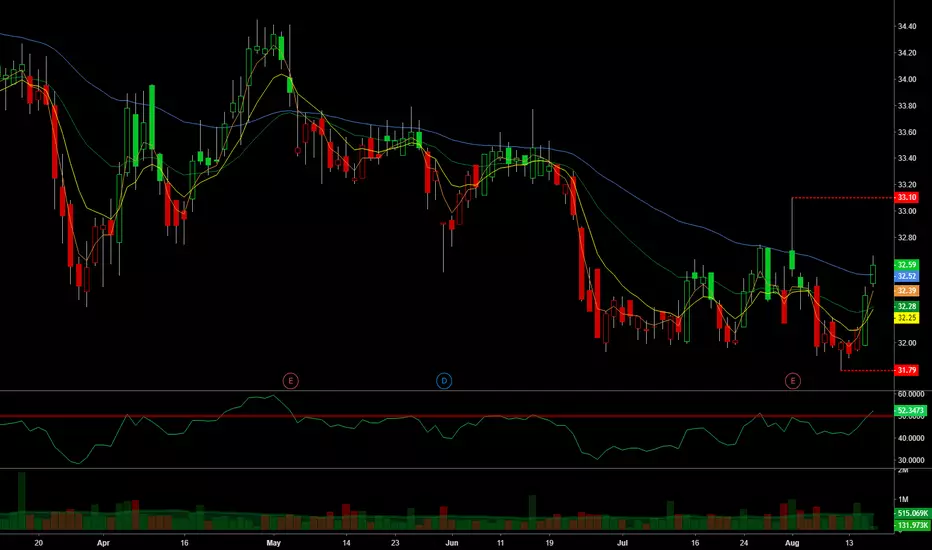Click the 33.20 price axis label
This screenshot has height=550, width=932.
[906, 185]
